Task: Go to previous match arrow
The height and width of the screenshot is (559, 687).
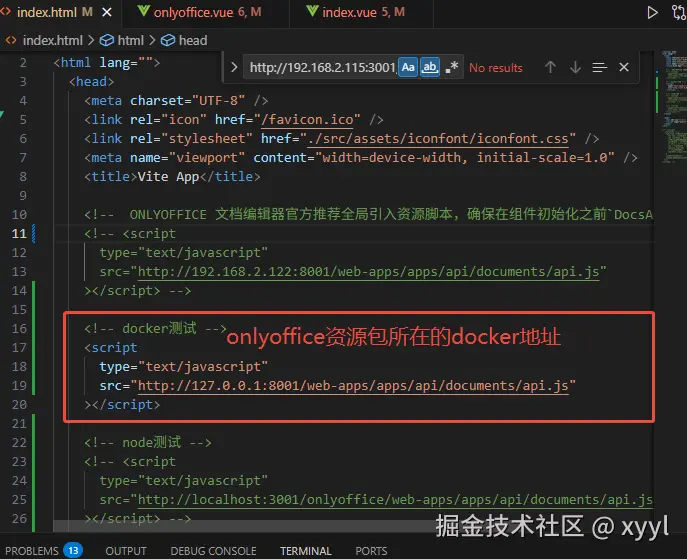Action: pos(550,67)
